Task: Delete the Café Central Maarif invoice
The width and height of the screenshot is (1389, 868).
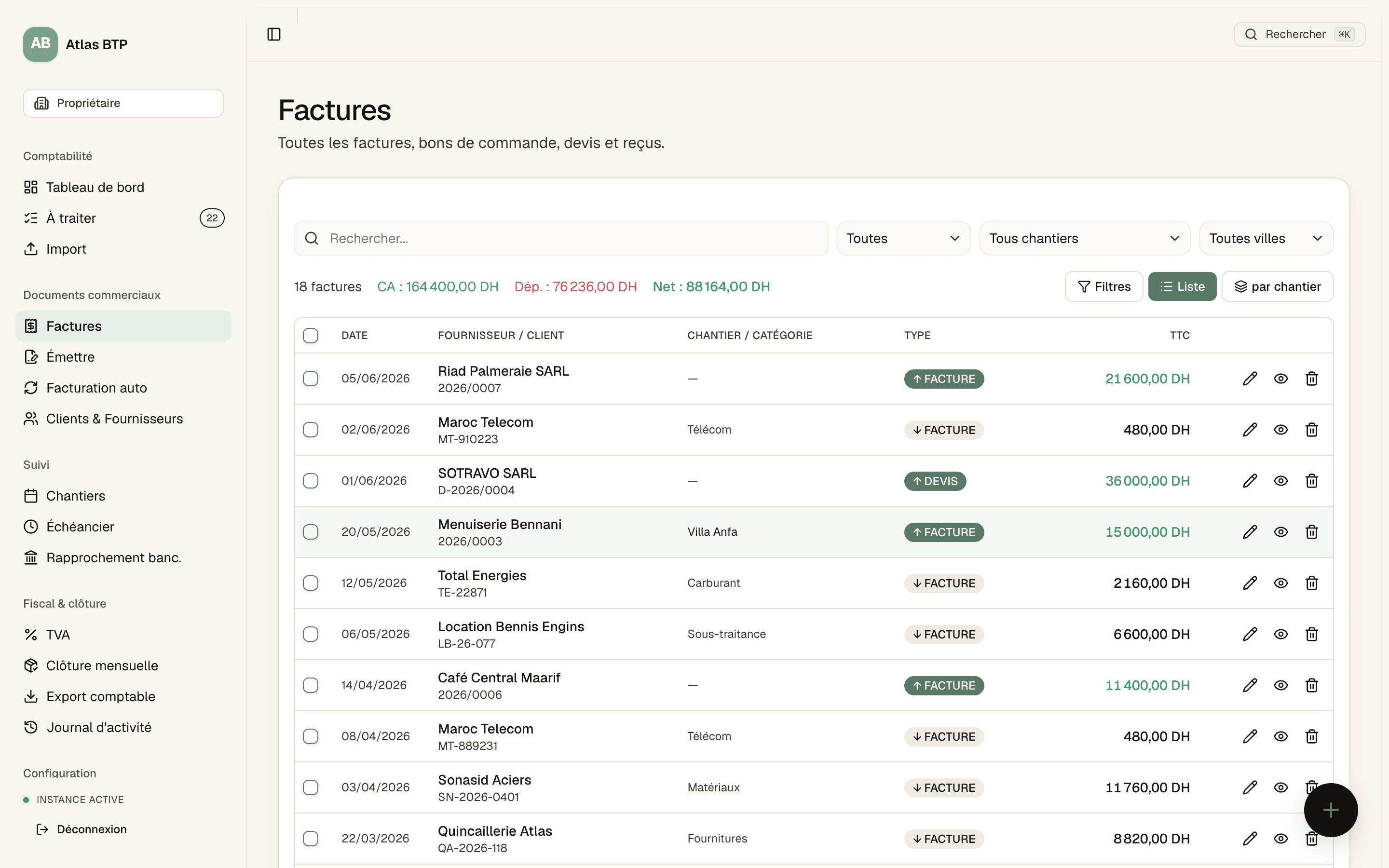Action: click(1311, 685)
